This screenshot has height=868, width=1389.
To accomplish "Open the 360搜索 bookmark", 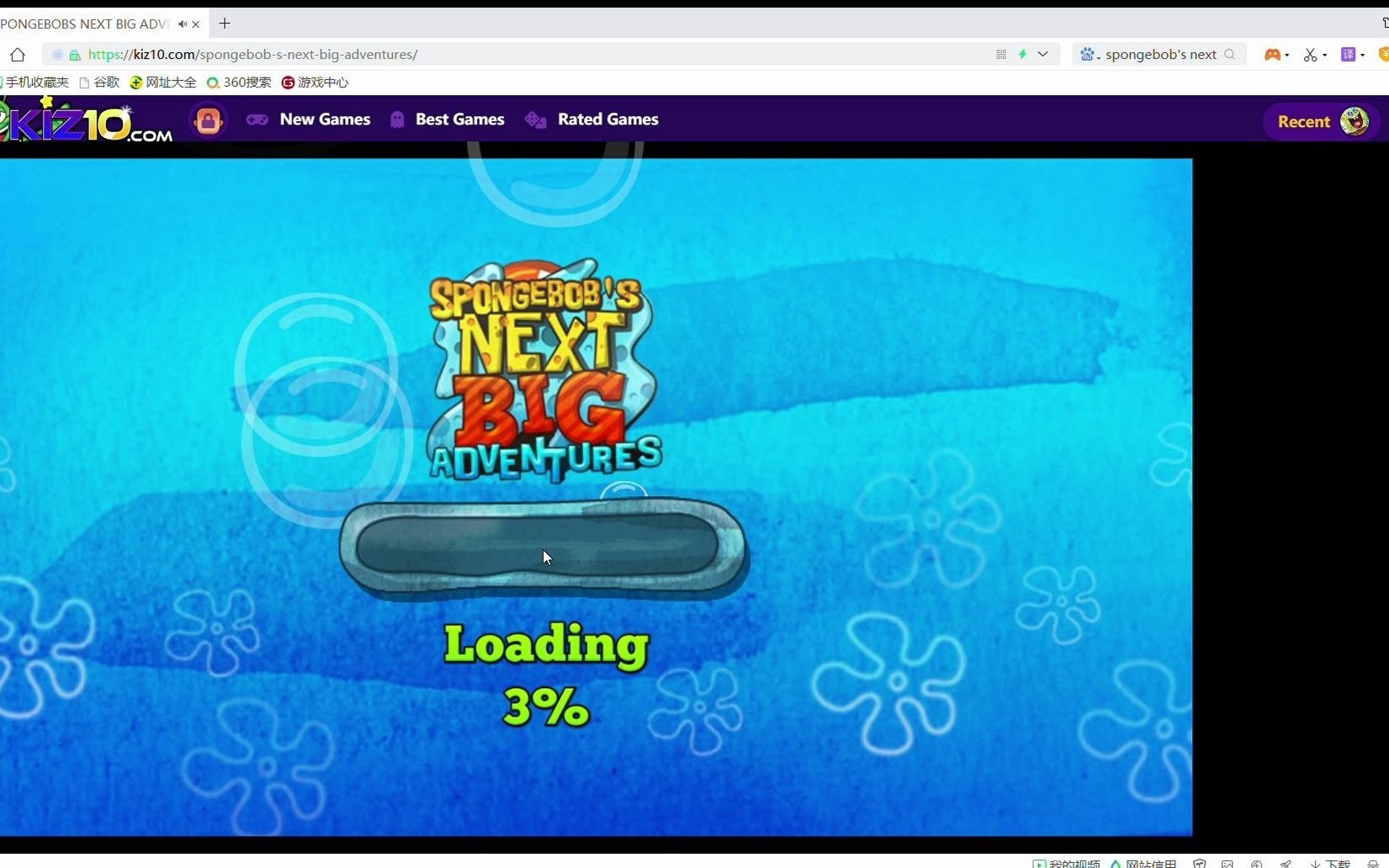I will (239, 82).
